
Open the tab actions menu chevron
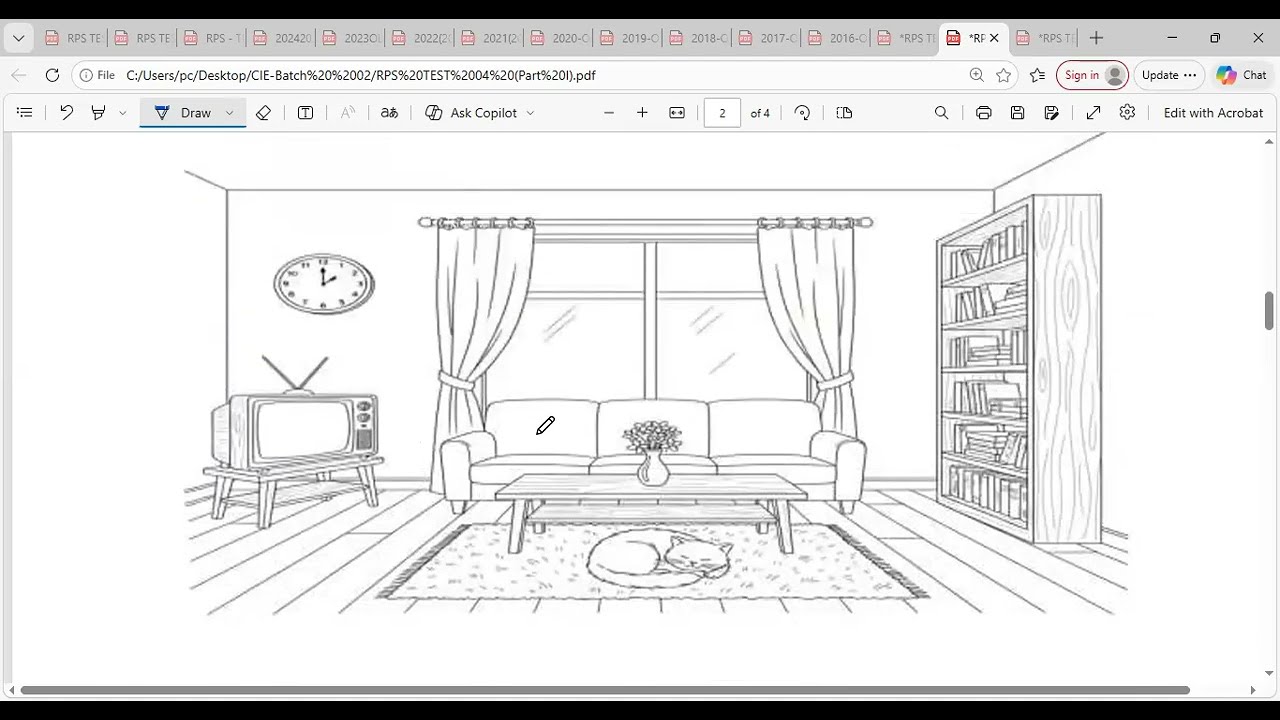click(18, 38)
